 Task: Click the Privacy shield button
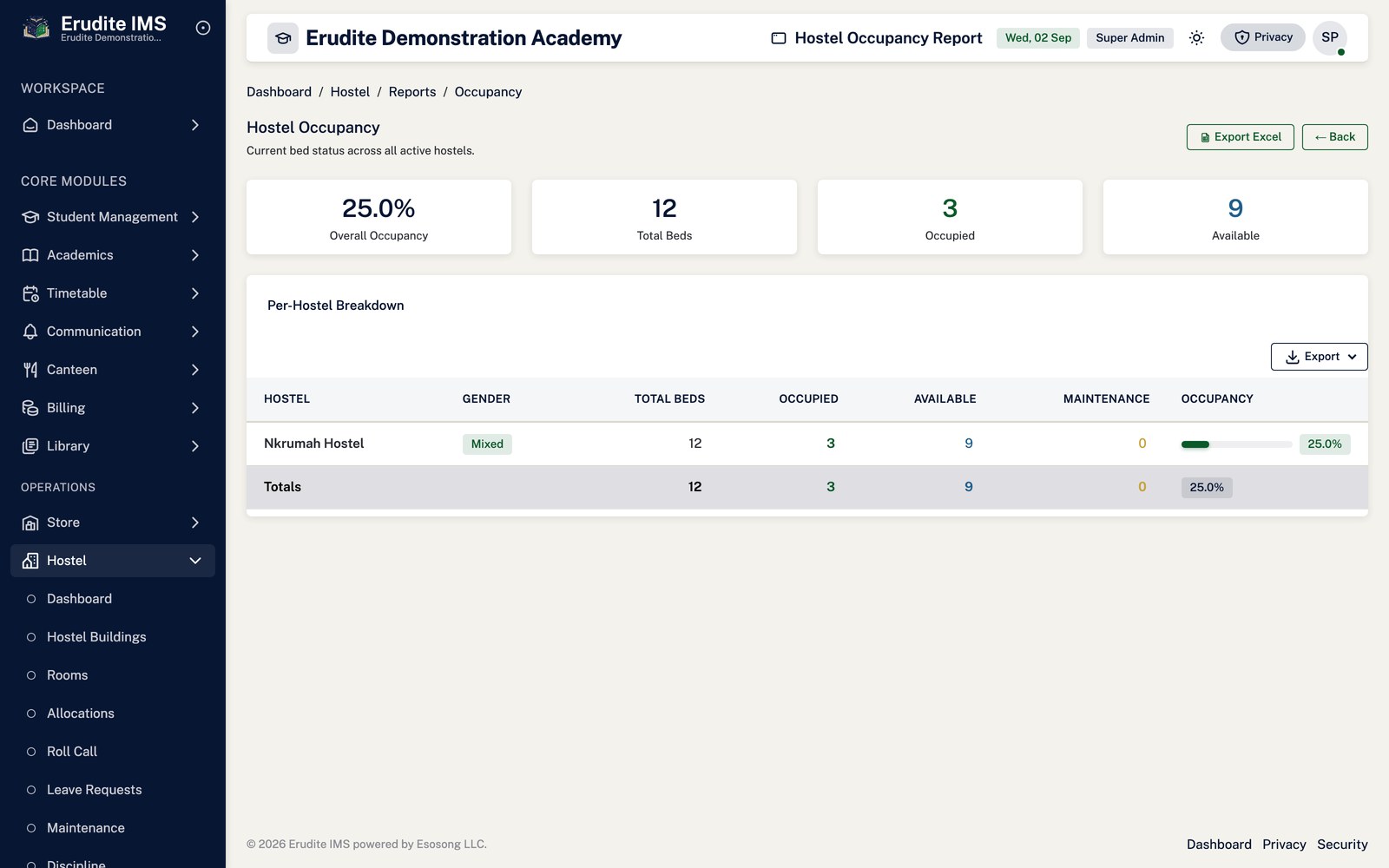[1263, 37]
